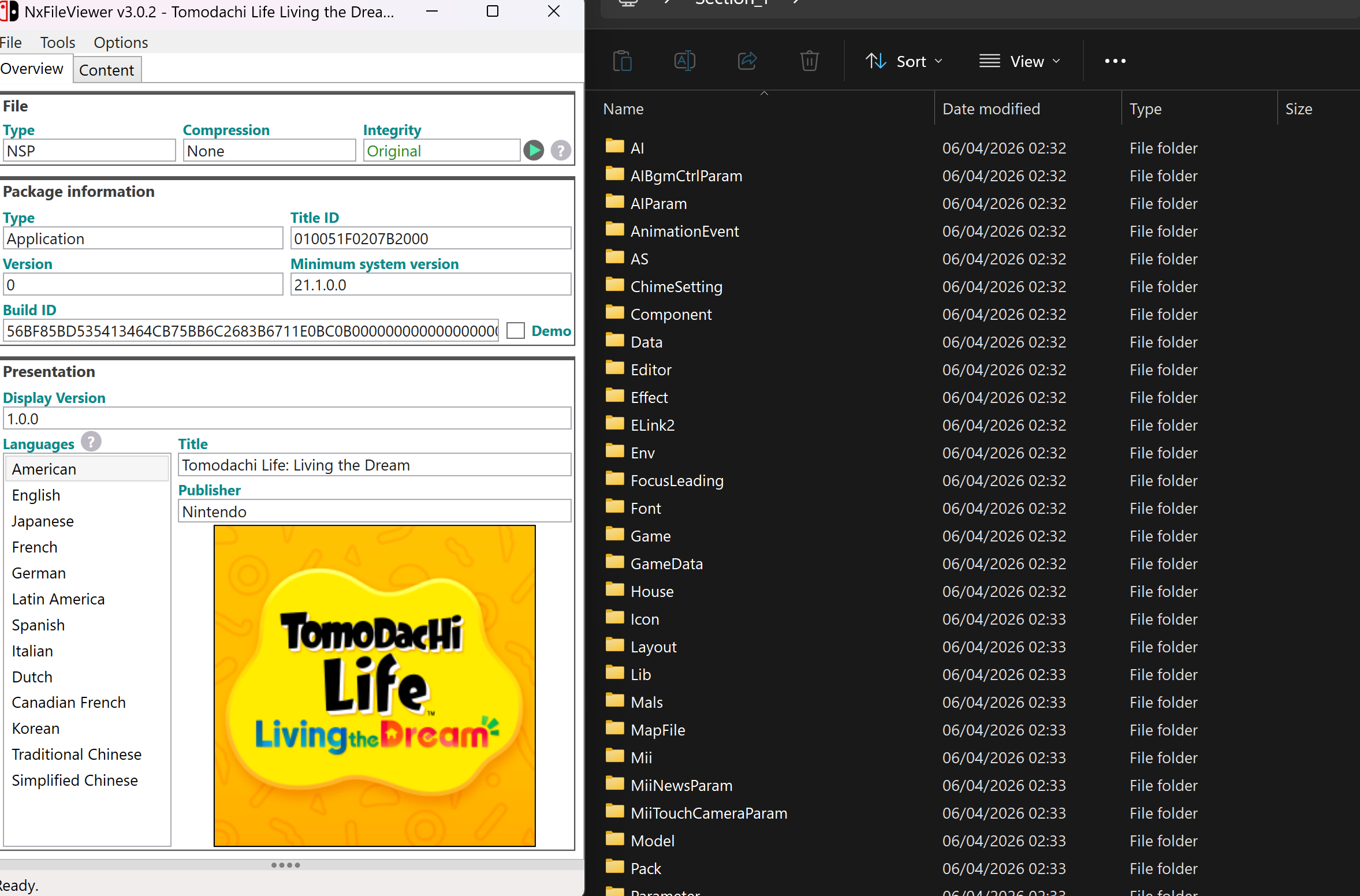
Task: Open the Tools menu
Action: (57, 43)
